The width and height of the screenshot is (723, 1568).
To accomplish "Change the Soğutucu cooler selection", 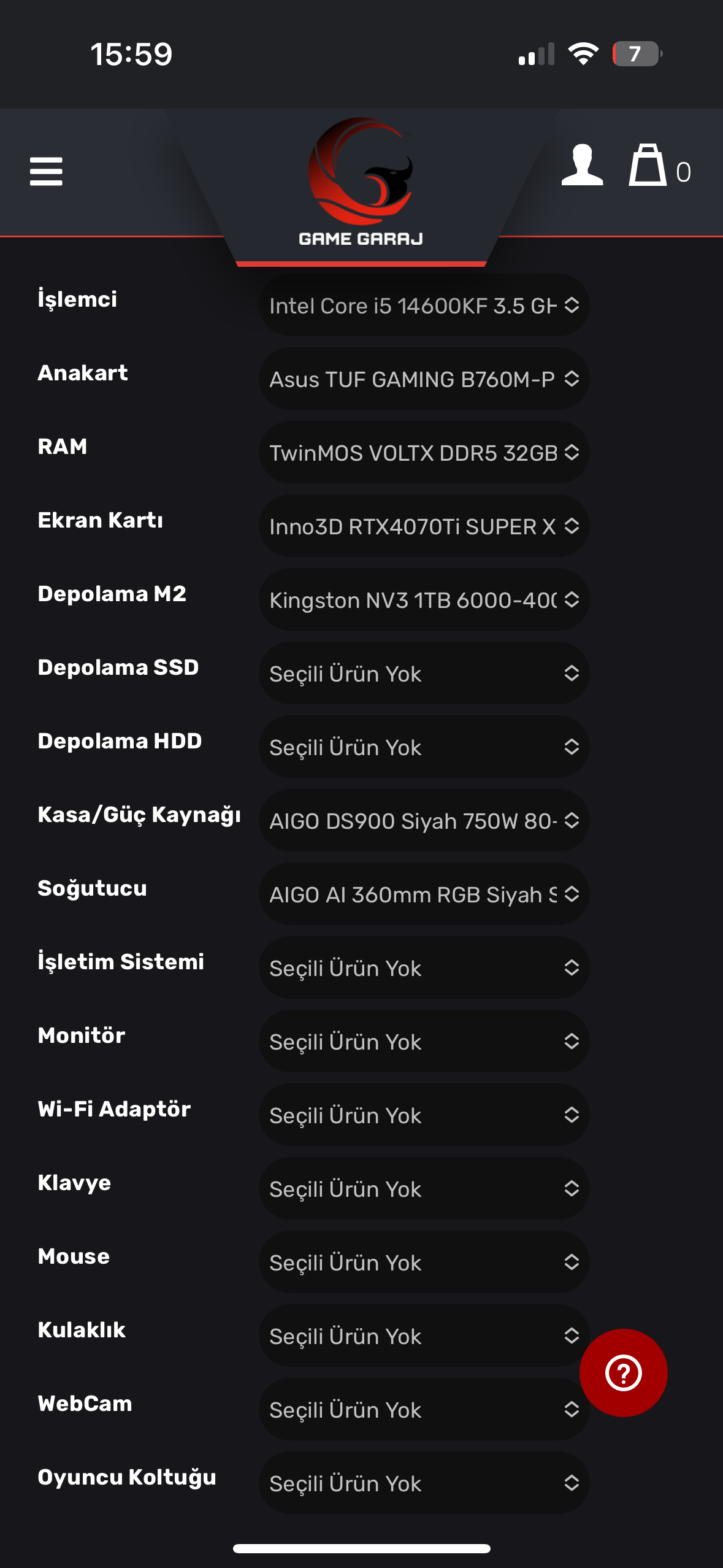I will point(424,894).
